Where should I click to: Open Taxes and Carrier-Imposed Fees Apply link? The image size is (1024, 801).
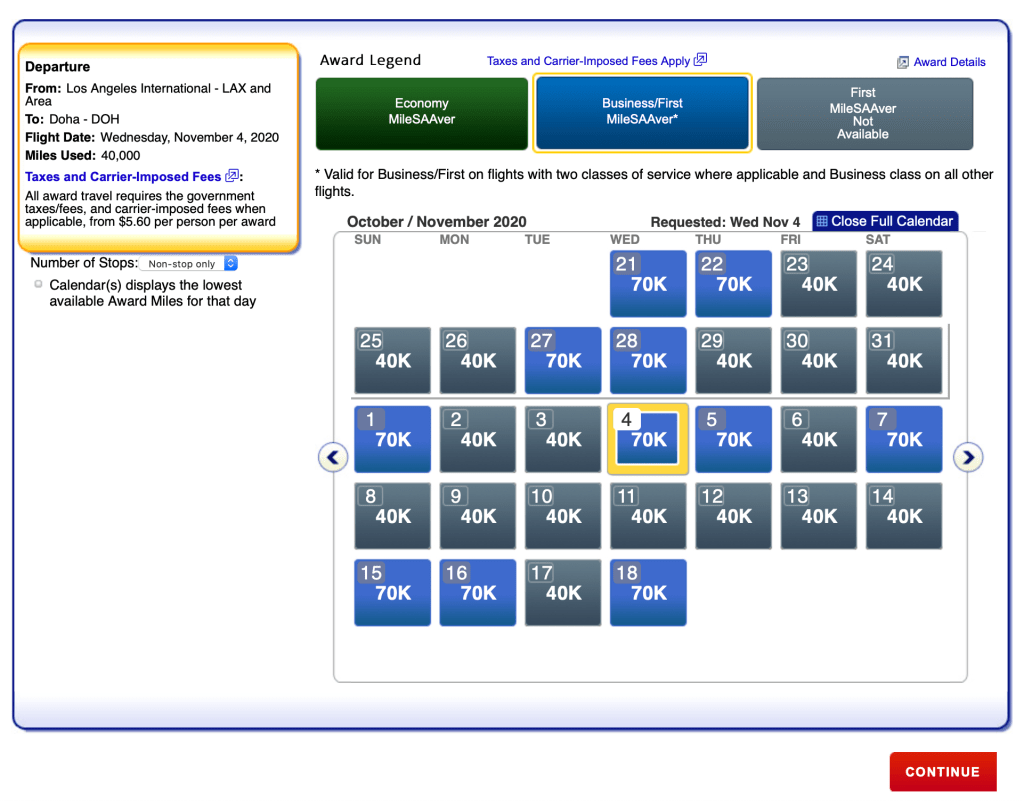(x=588, y=61)
